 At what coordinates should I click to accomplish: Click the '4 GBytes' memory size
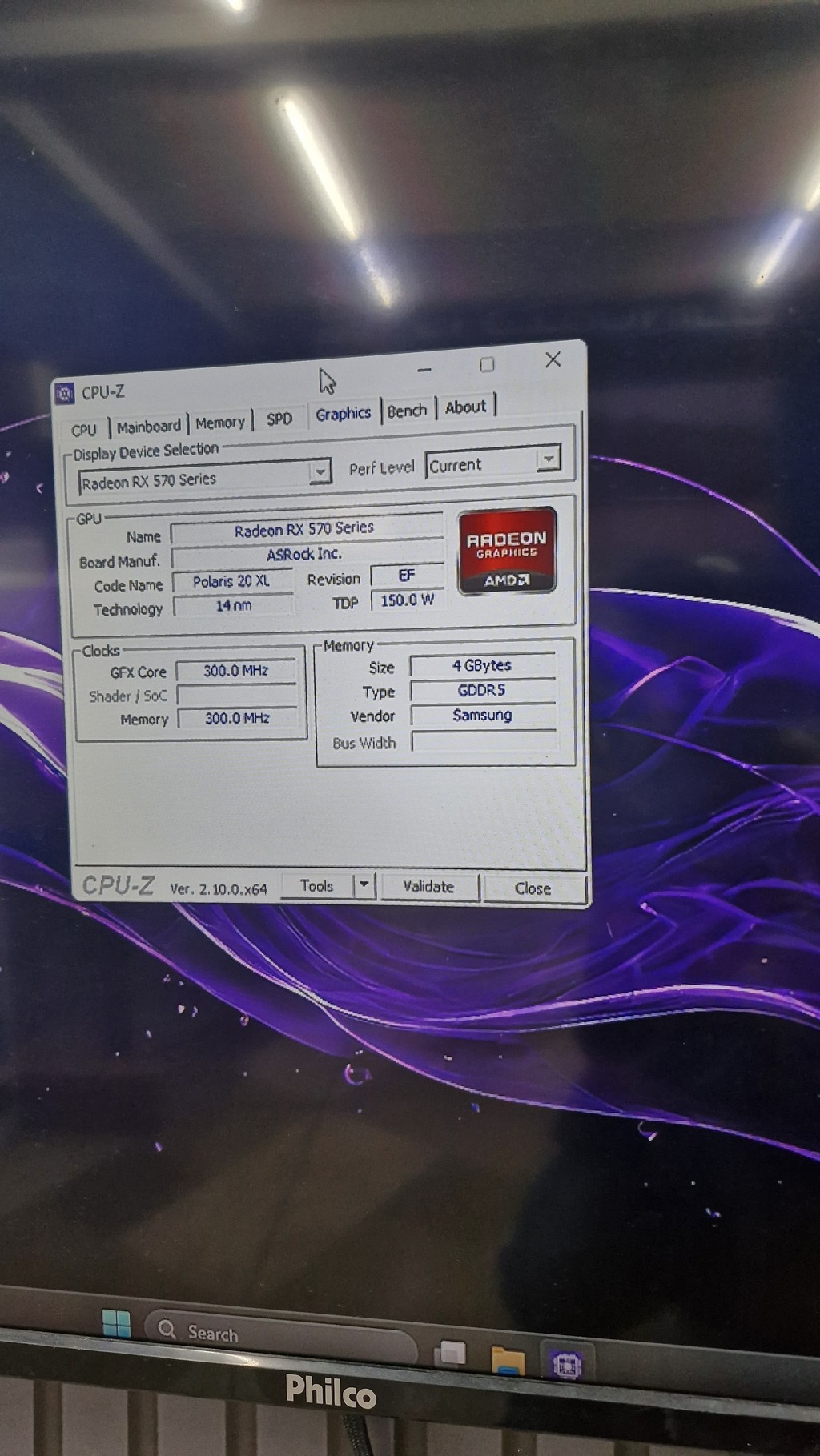pos(483,666)
